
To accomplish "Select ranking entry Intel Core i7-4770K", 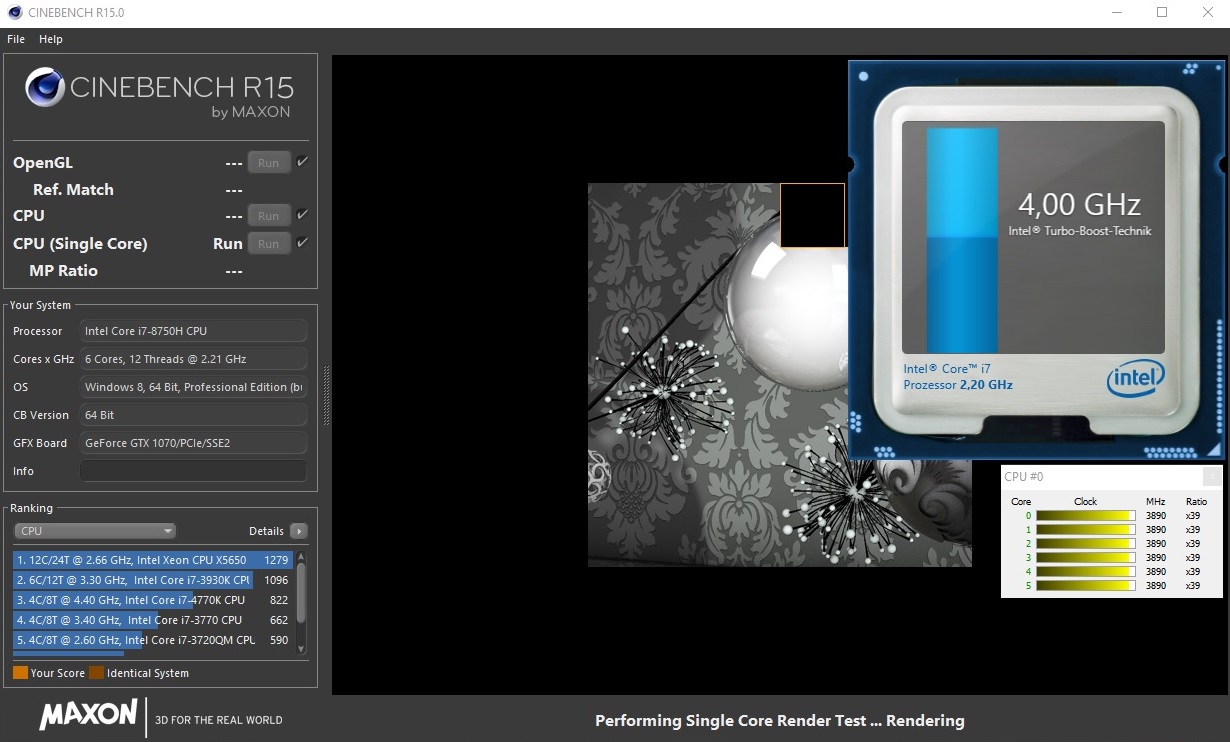I will pos(152,600).
